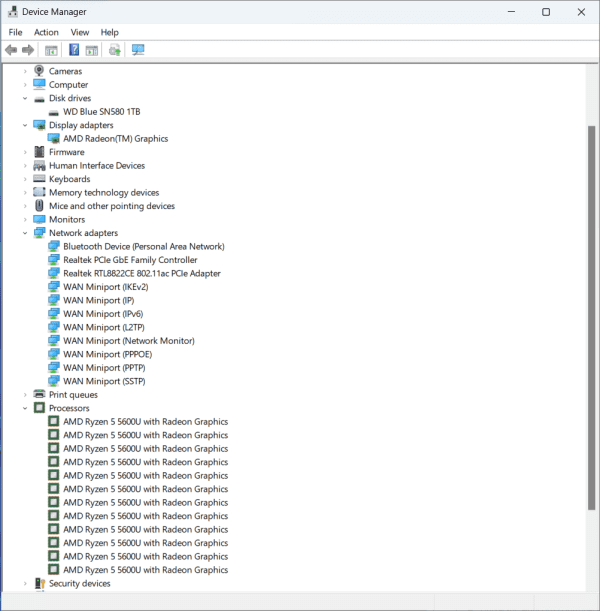Viewport: 600px width, 611px height.
Task: Click the Disk drives category icon
Action: point(39,99)
